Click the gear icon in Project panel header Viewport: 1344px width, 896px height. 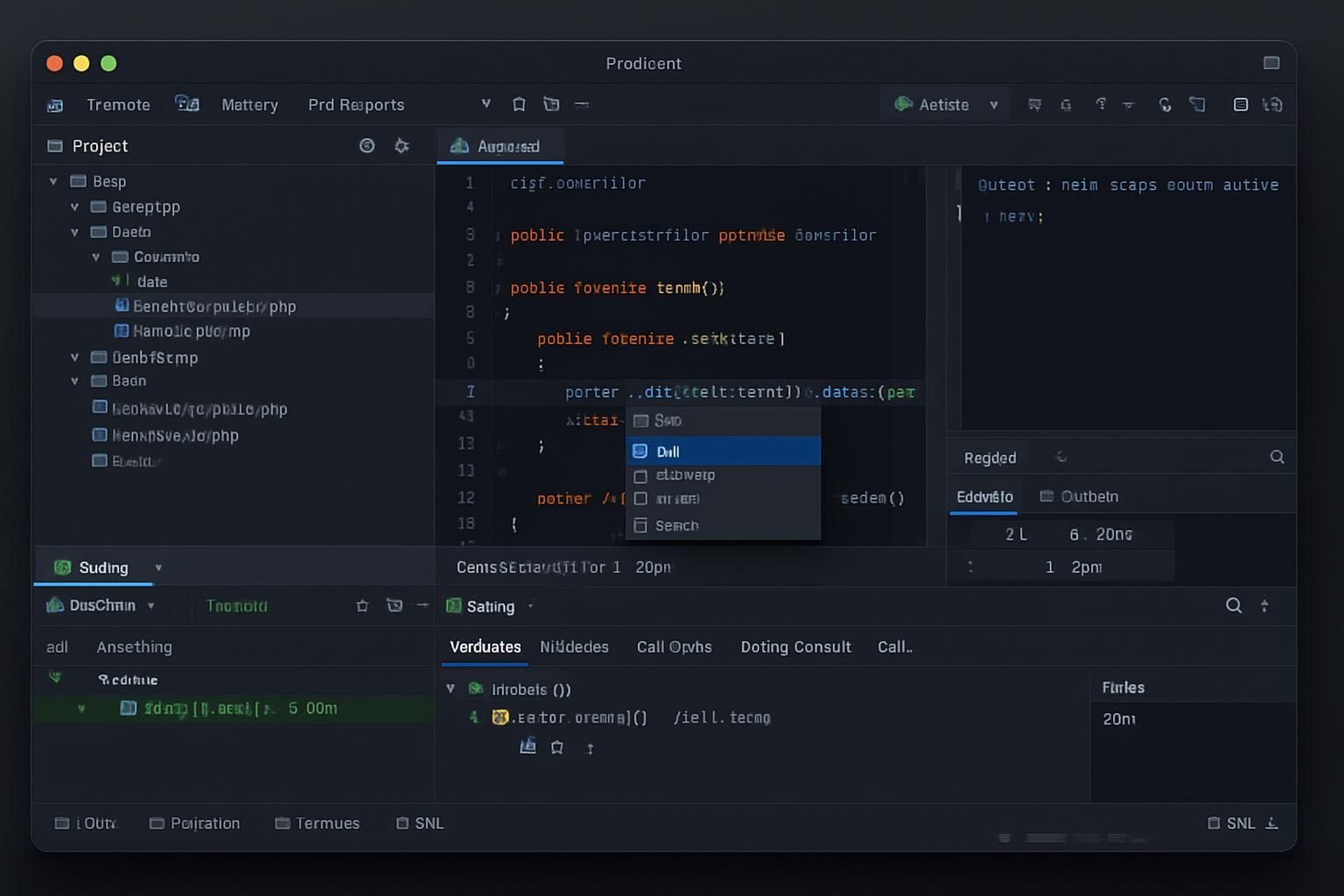pos(402,146)
